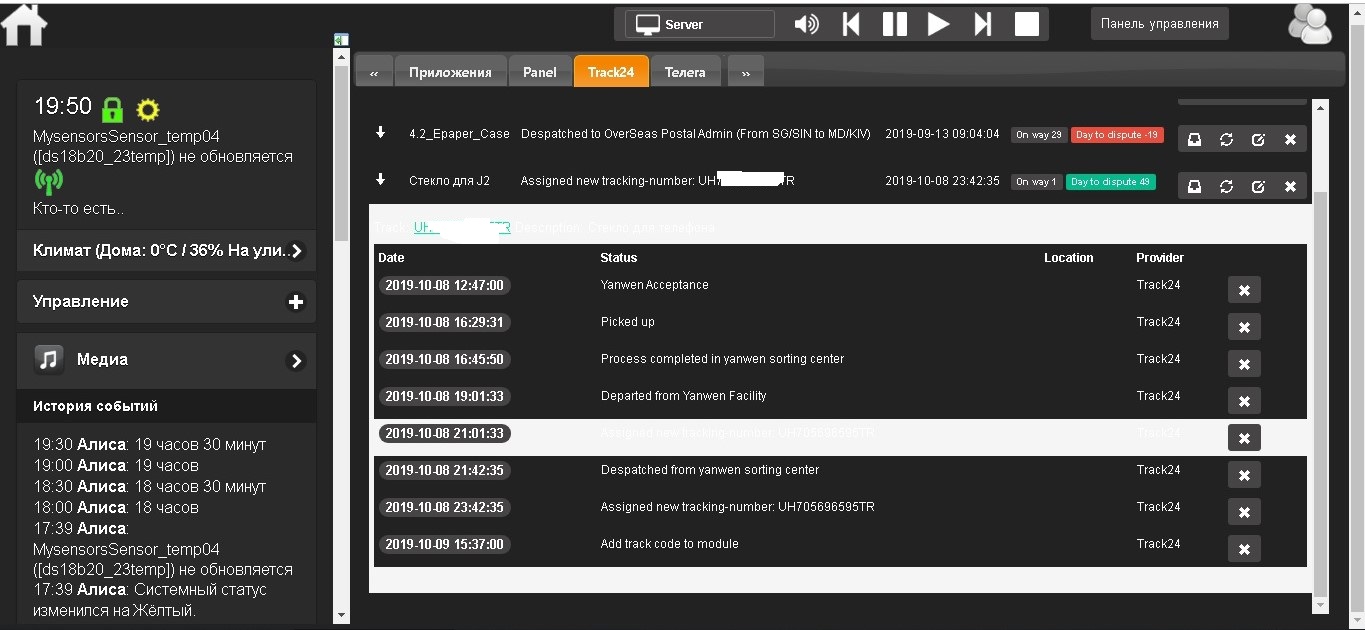Open the Медиа panel chevron
The image size is (1365, 630).
tap(296, 361)
